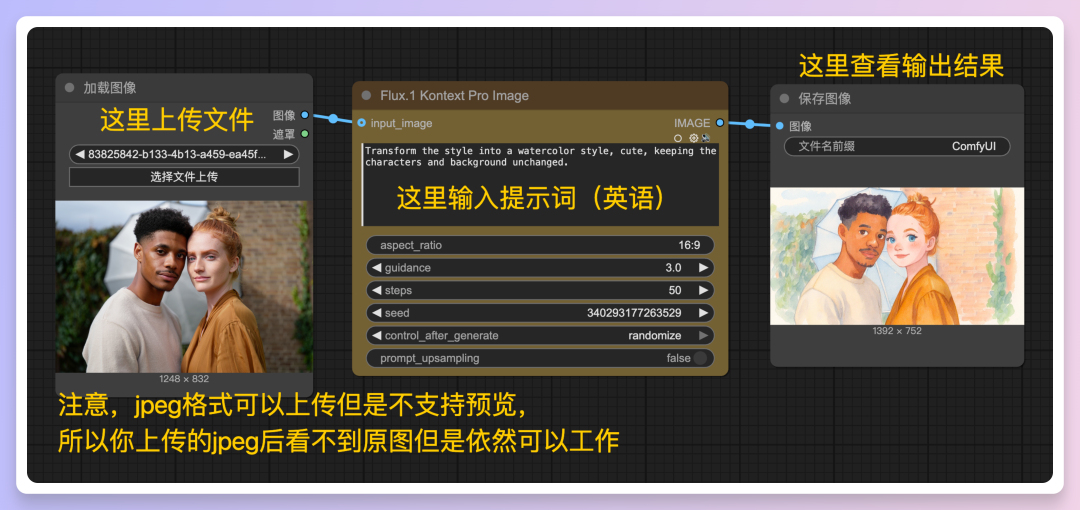
Task: Click the gear icon above the prompt box
Action: [x=694, y=138]
